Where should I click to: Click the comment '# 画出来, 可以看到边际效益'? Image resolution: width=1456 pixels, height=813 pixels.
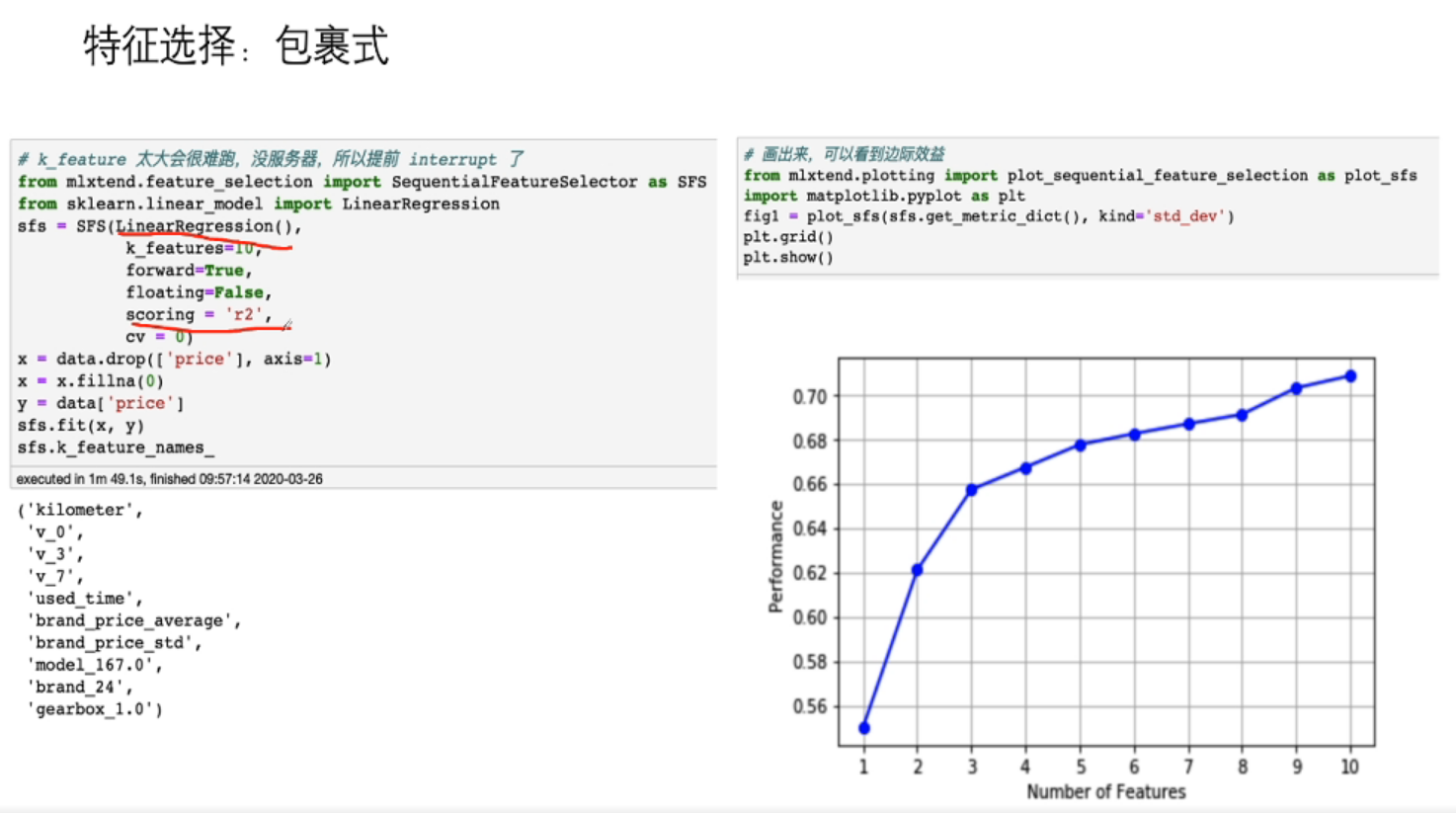844,154
